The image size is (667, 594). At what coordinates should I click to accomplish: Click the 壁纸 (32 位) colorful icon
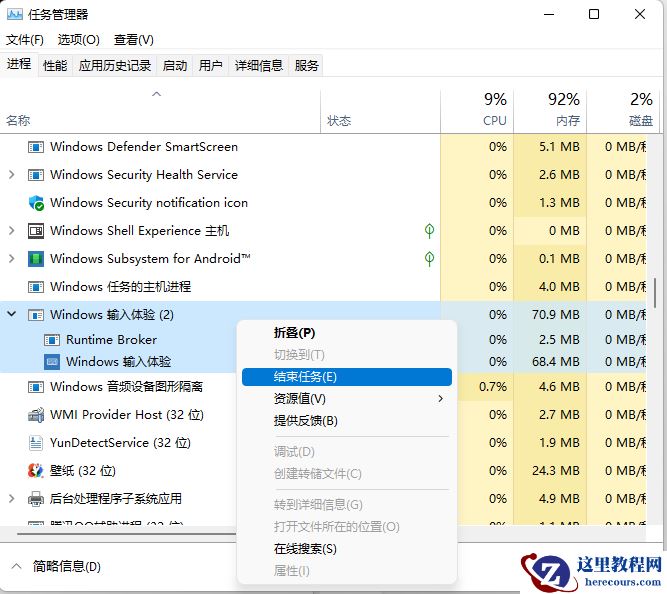tap(36, 471)
